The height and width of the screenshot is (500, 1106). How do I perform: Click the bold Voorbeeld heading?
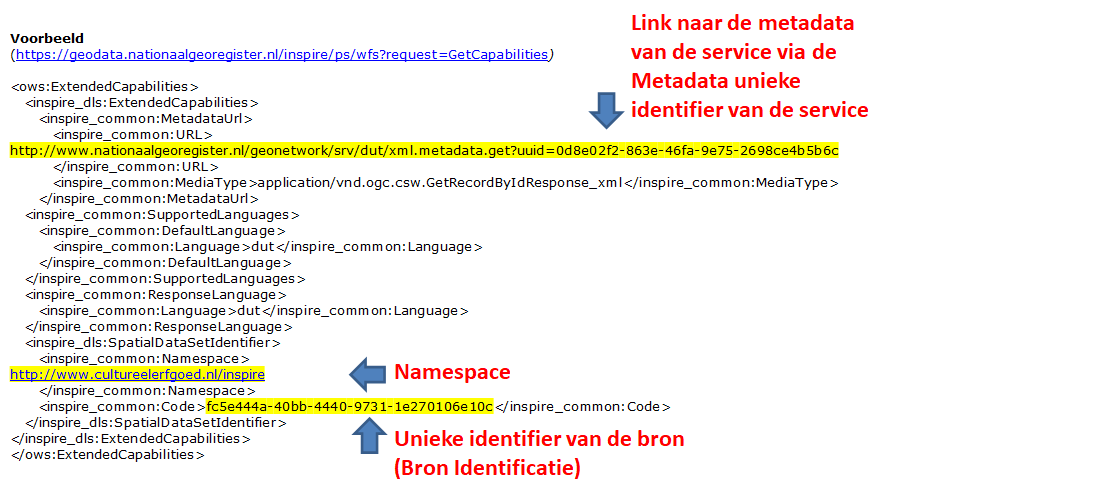47,38
